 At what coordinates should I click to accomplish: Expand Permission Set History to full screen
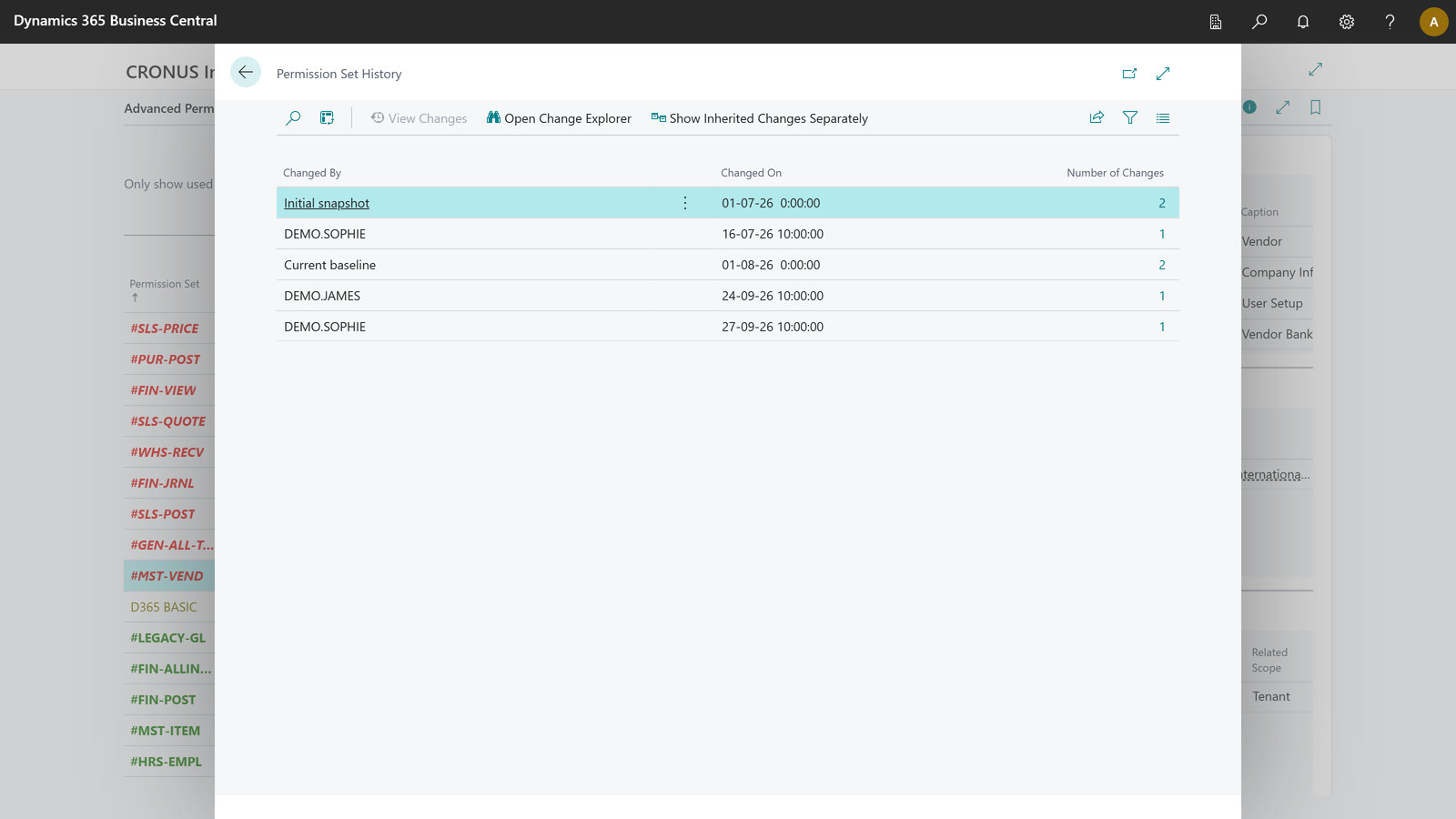click(1163, 74)
